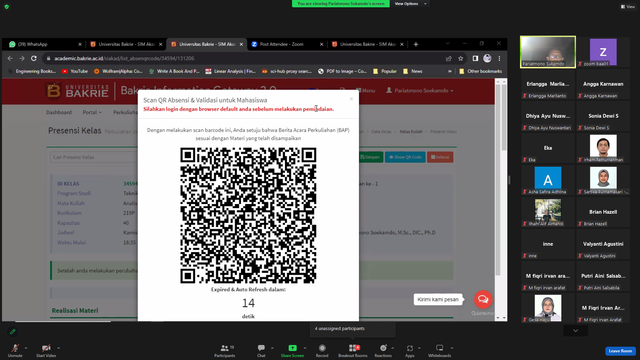The image size is (640, 360).
Task: Click the share page icon in address bar
Action: (x=449, y=58)
